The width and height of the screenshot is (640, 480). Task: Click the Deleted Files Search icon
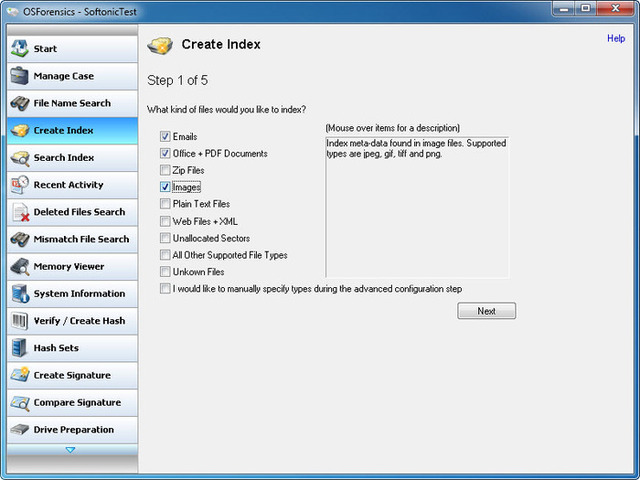(x=20, y=212)
